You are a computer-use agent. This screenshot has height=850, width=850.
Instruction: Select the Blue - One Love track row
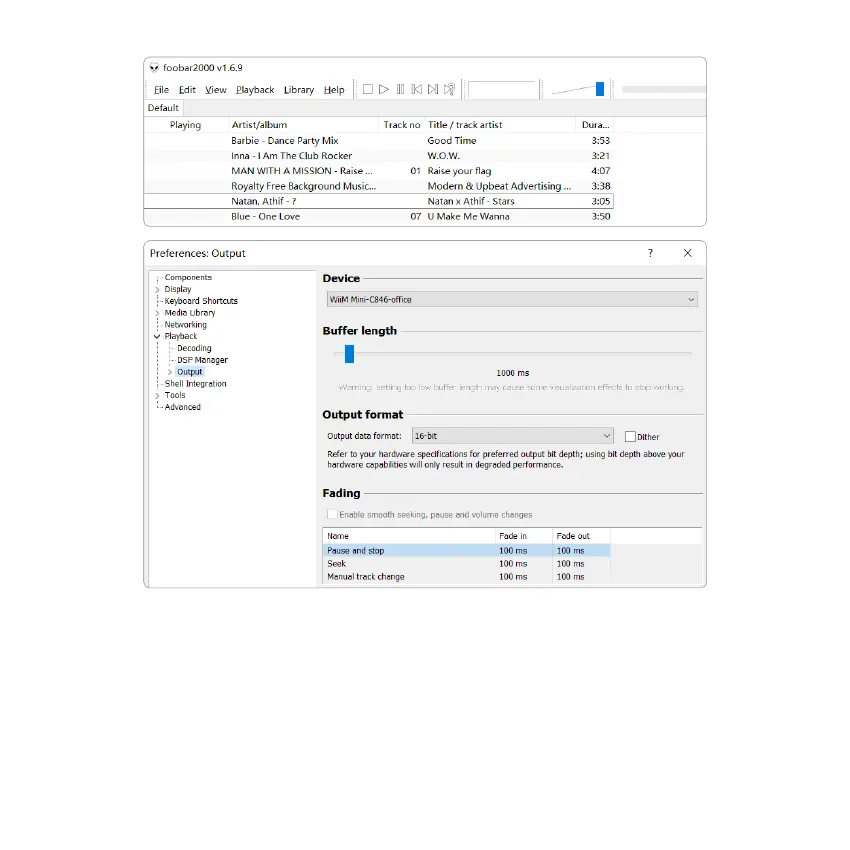tap(379, 216)
